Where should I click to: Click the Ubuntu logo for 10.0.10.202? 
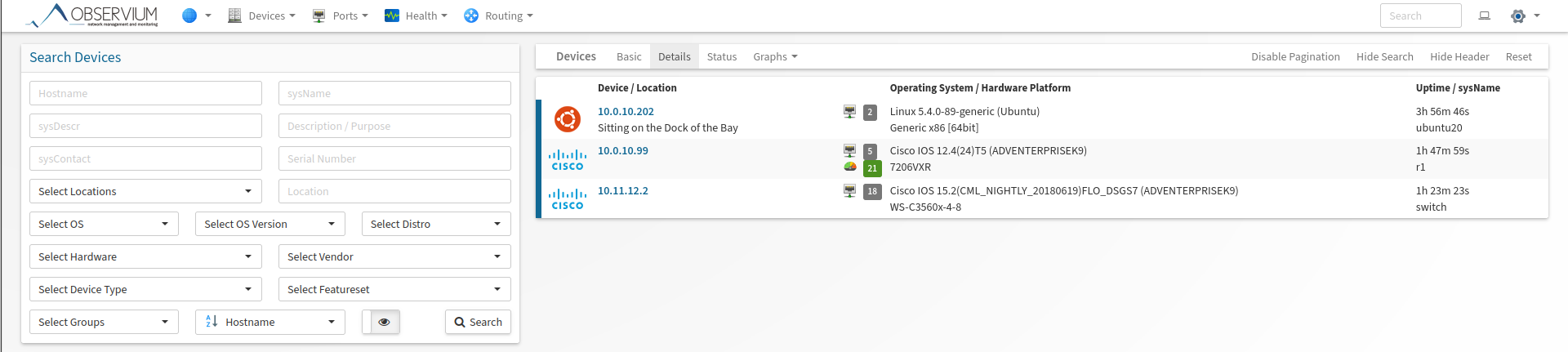[568, 119]
